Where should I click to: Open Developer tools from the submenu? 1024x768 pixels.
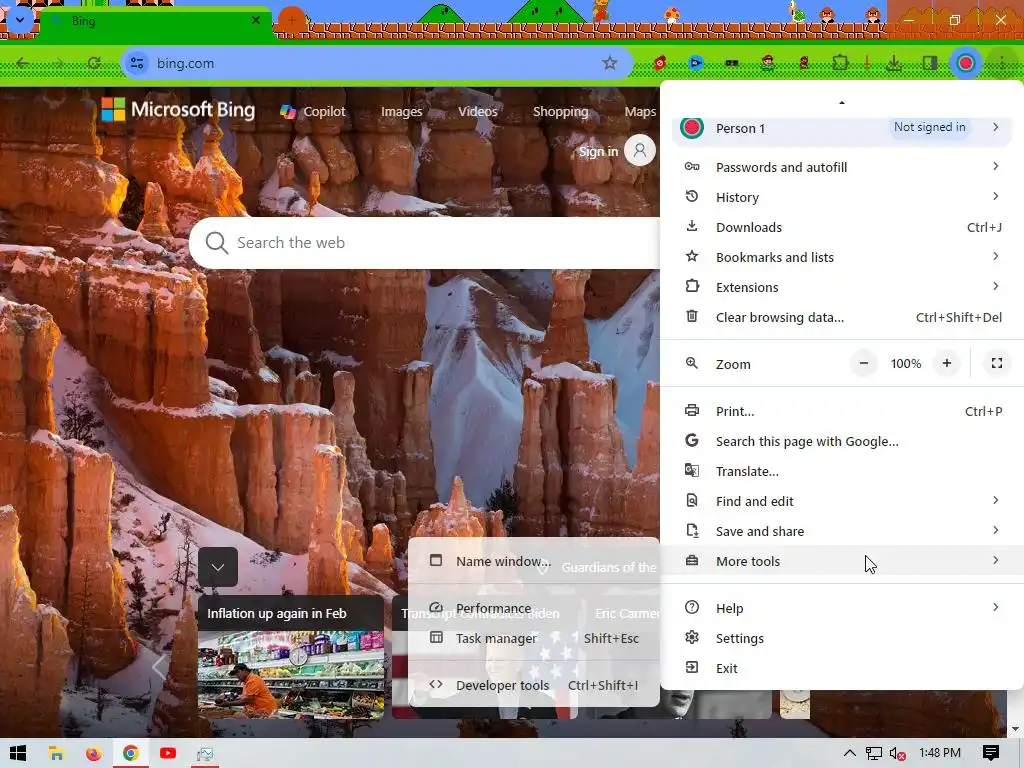tap(534, 686)
